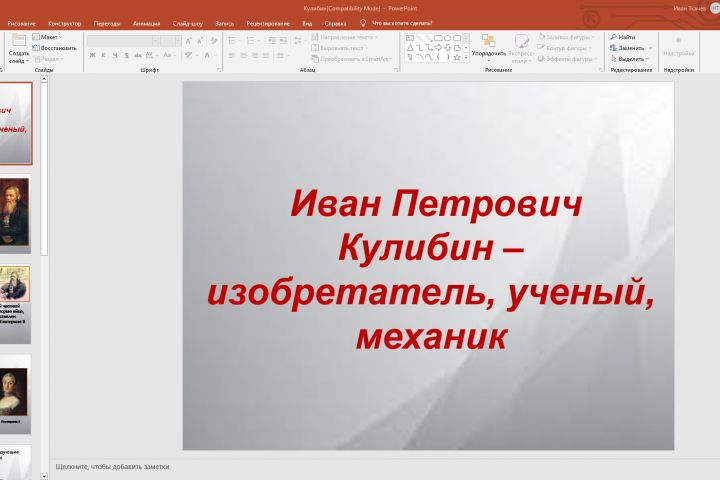Screen dimensions: 720x480
Task: Select the bearded portrait slide thumbnail
Action: [14, 213]
